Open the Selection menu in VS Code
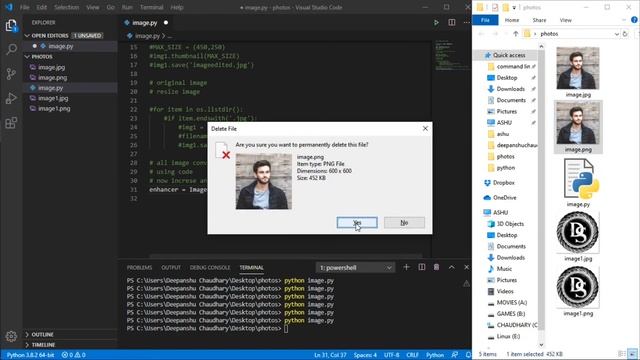The width and height of the screenshot is (640, 360). (67, 7)
